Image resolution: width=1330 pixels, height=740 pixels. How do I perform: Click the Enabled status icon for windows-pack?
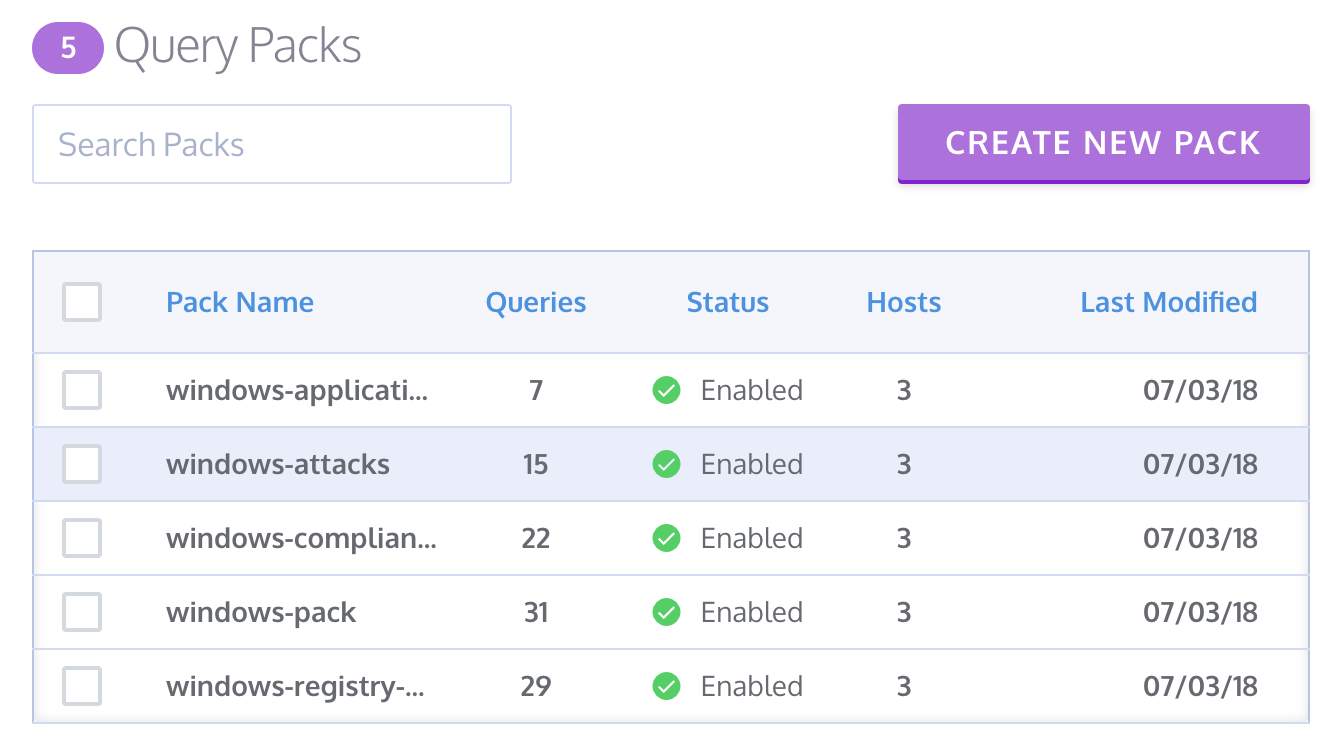[x=666, y=612]
